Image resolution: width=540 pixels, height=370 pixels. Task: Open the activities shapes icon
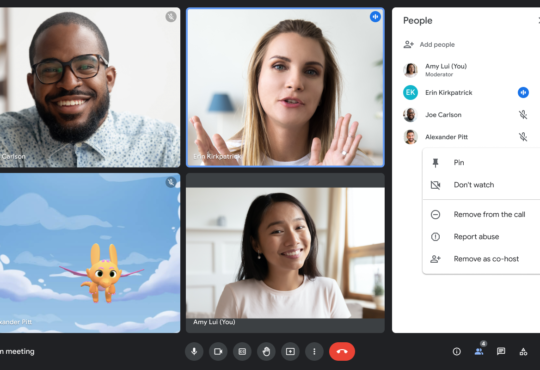(x=523, y=351)
